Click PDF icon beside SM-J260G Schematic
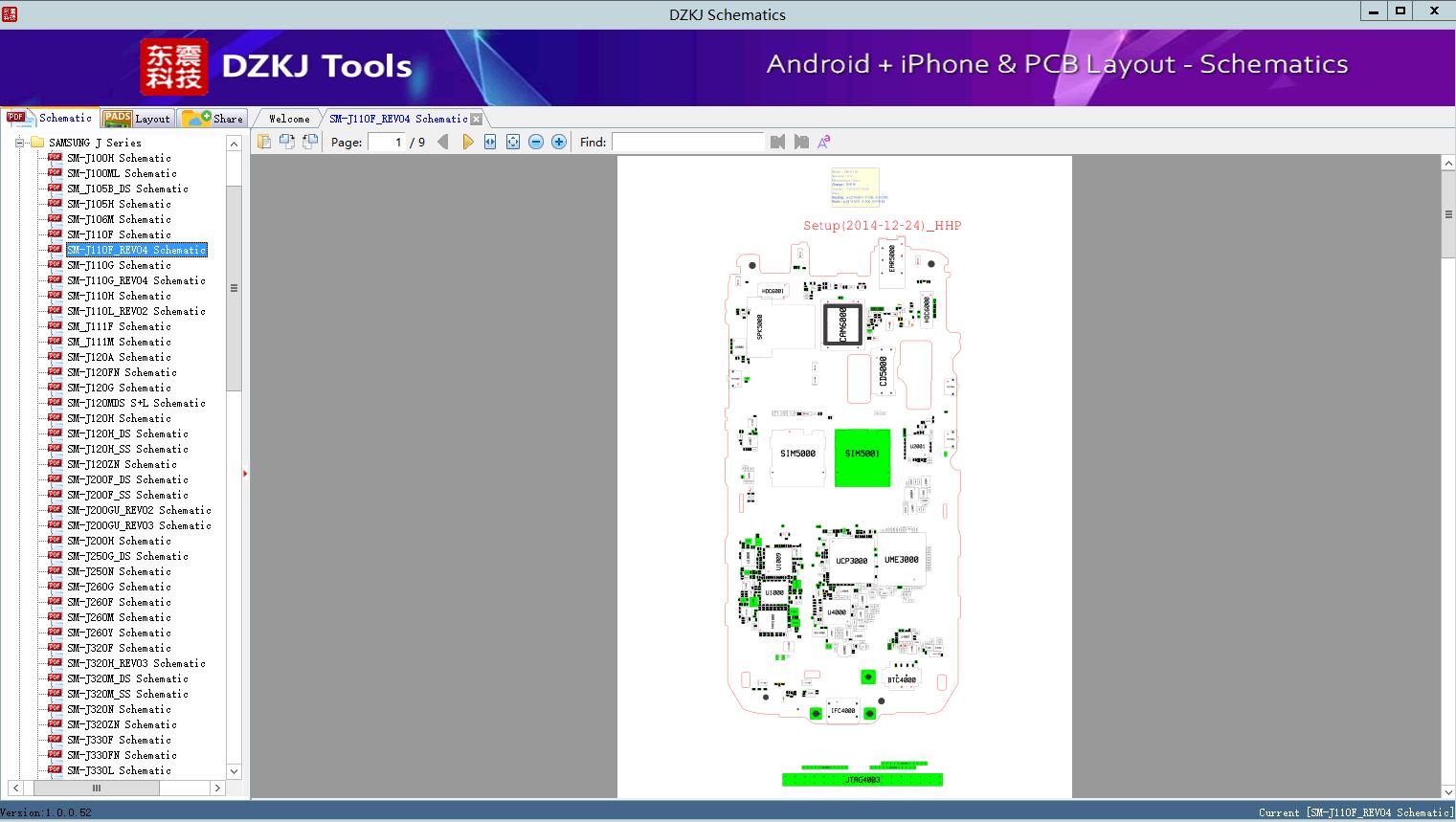This screenshot has height=822, width=1456. pyautogui.click(x=55, y=586)
